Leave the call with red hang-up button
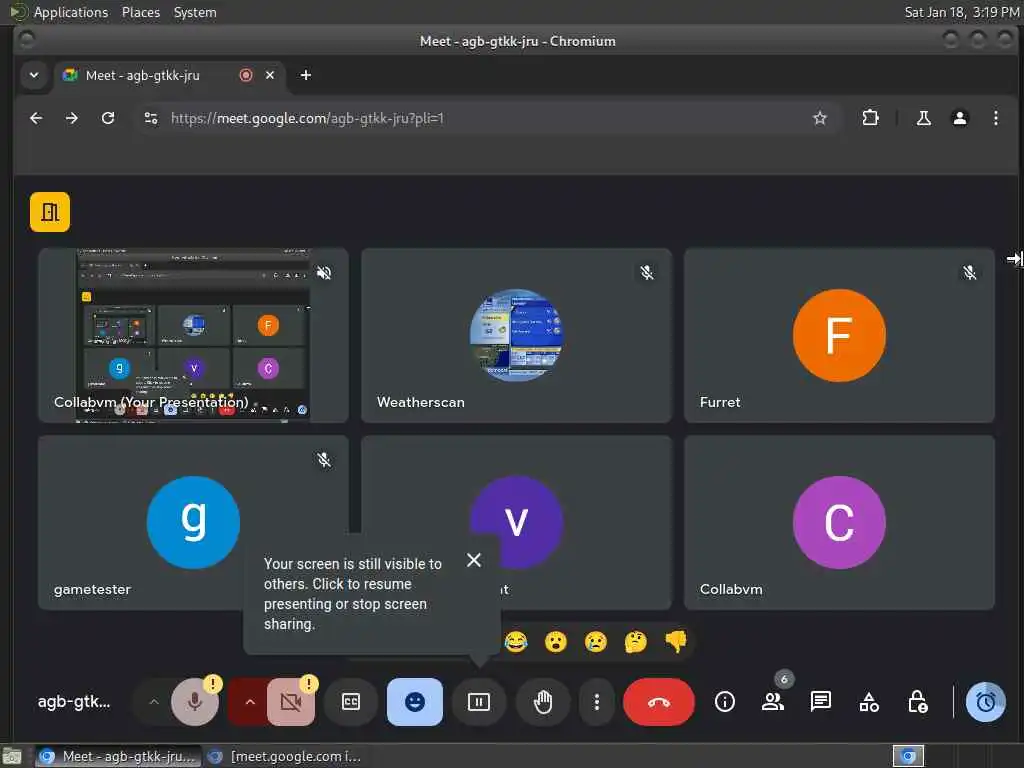1024x768 pixels. coord(659,702)
